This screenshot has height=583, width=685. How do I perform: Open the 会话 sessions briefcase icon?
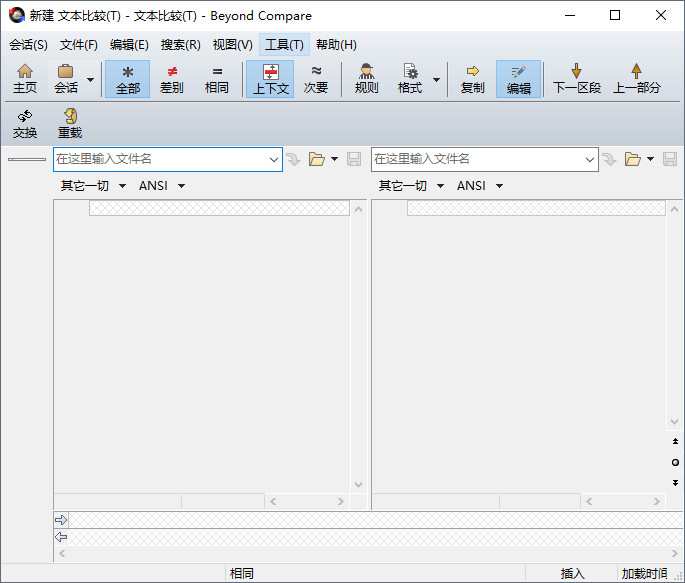[66, 79]
